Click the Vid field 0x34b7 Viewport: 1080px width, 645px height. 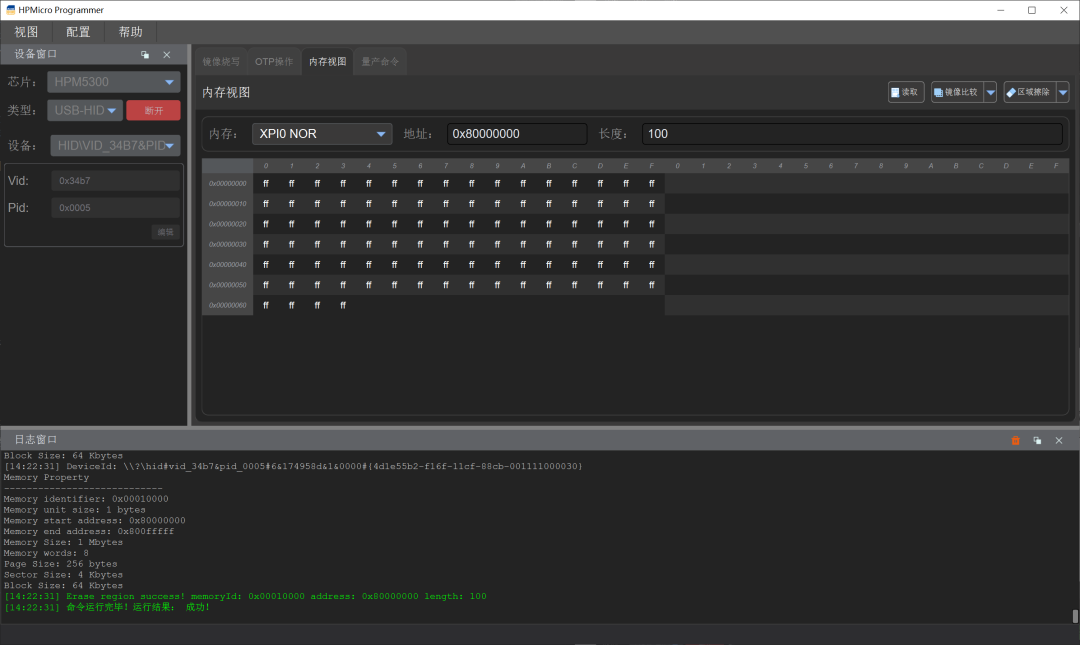[x=115, y=181]
